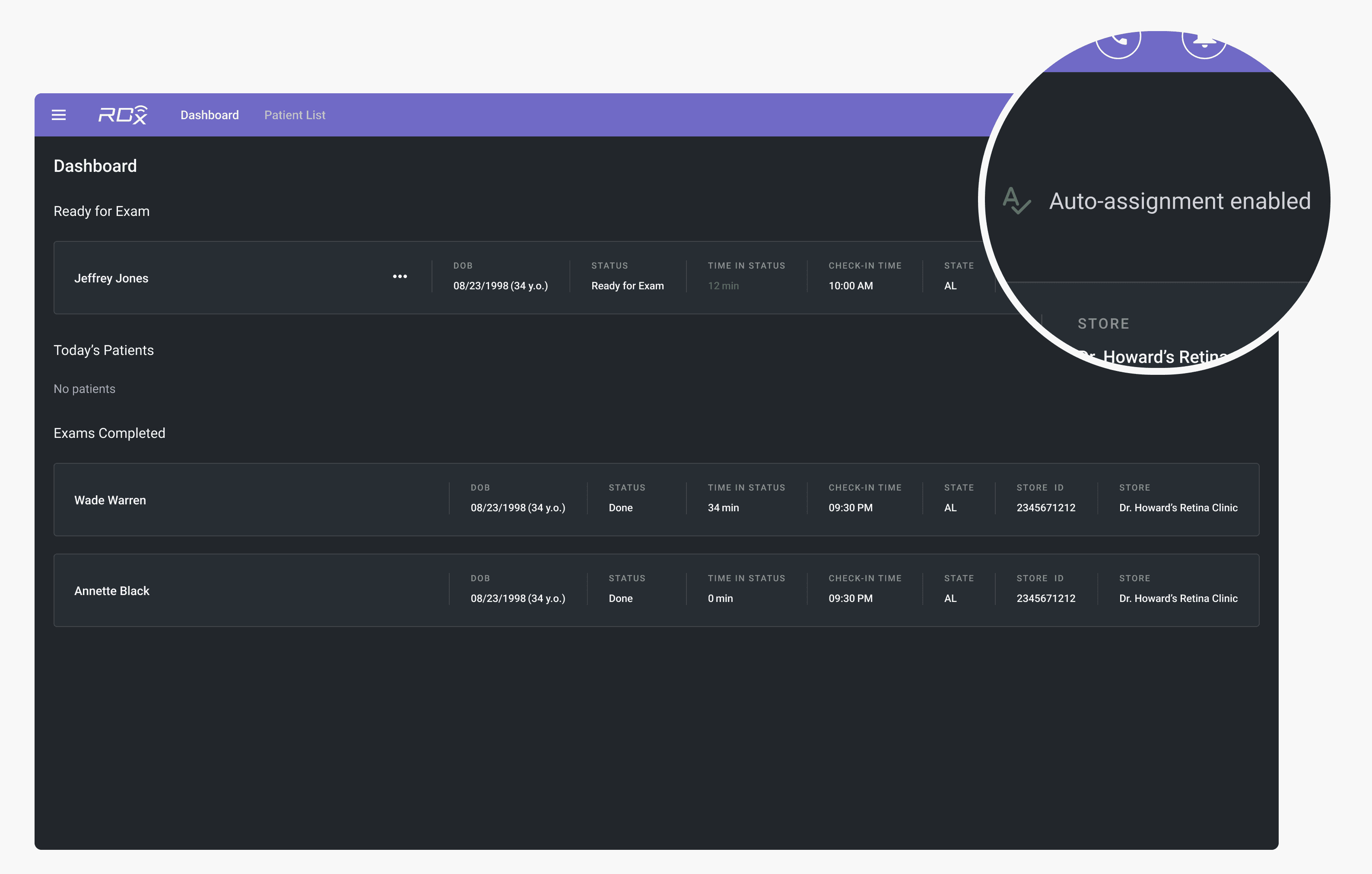The width and height of the screenshot is (1372, 874).
Task: Open Wade Warren's completed exam
Action: (x=110, y=500)
